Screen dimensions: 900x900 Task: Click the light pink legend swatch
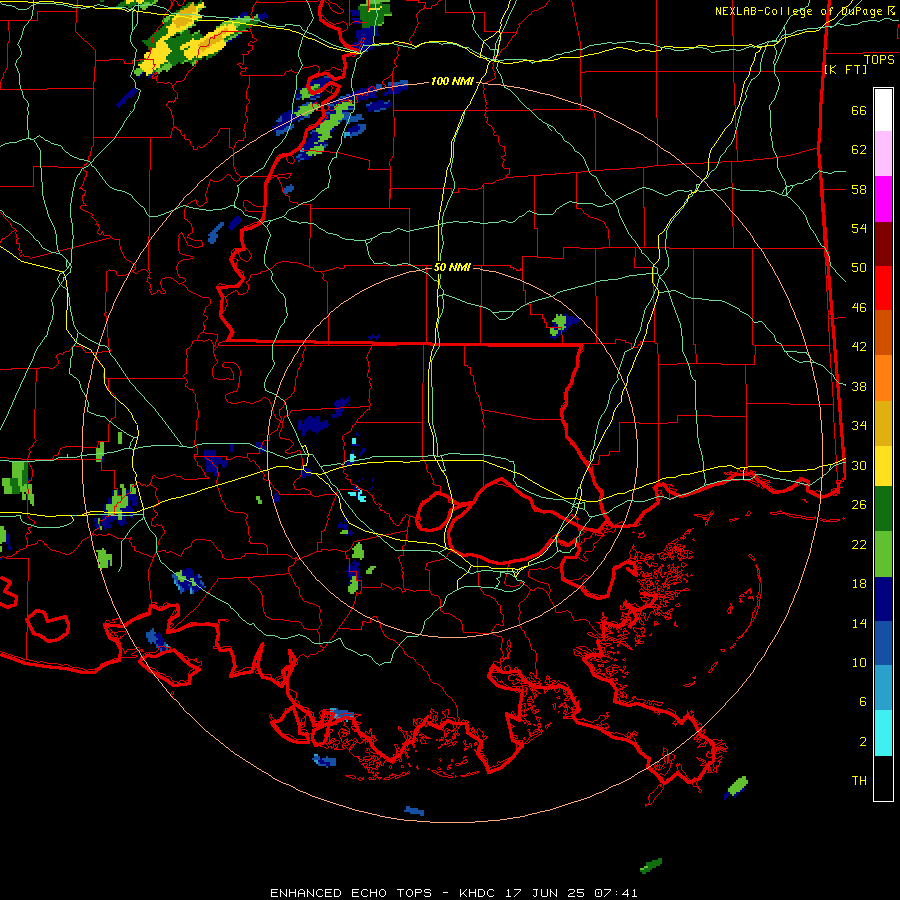point(883,154)
